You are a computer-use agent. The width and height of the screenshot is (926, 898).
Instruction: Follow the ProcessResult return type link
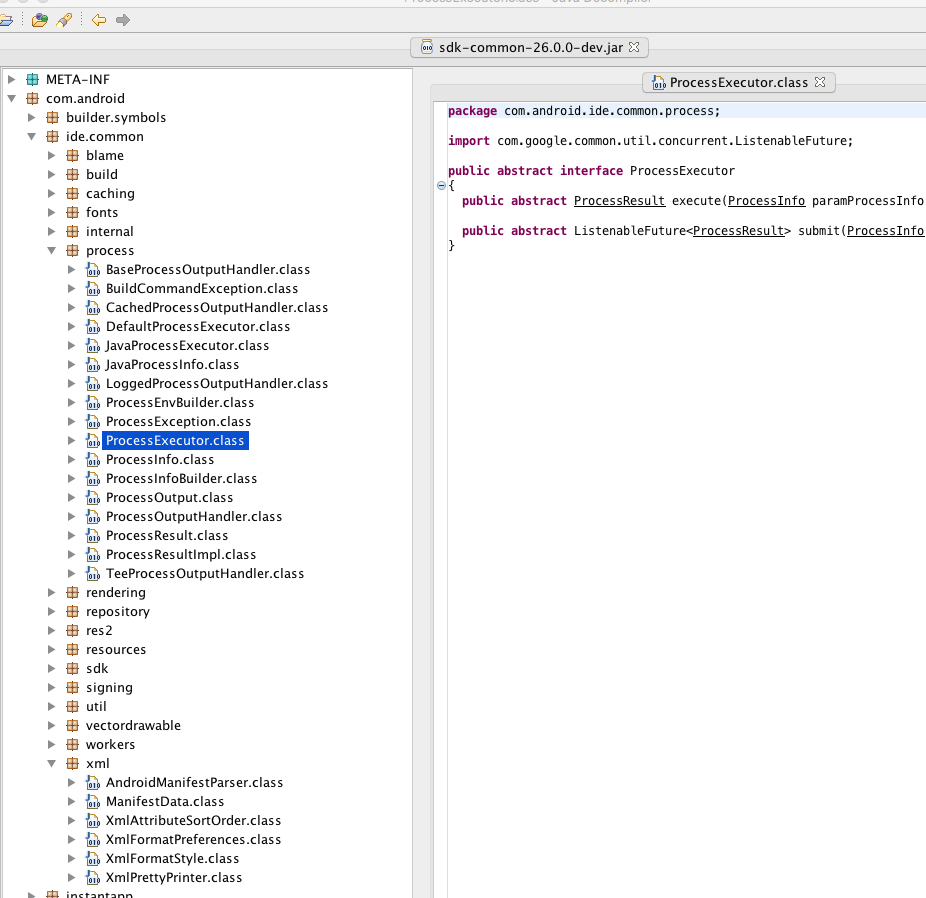(619, 201)
